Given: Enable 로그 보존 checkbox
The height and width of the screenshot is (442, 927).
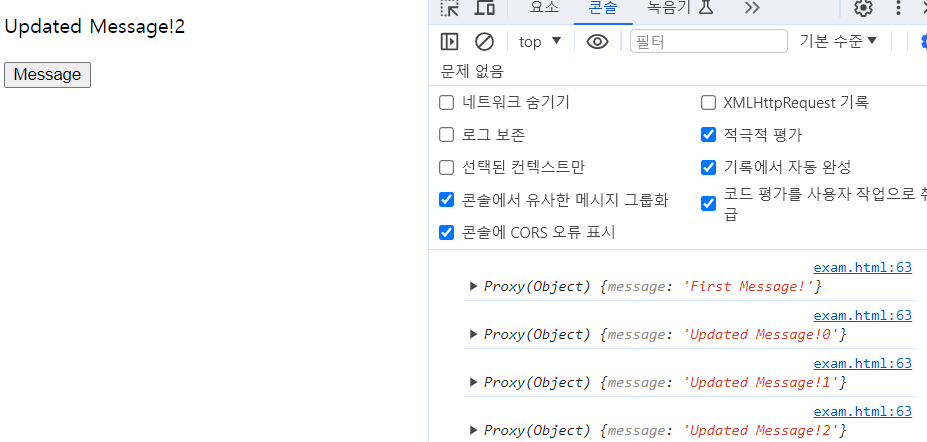Looking at the screenshot, I should click(x=446, y=135).
